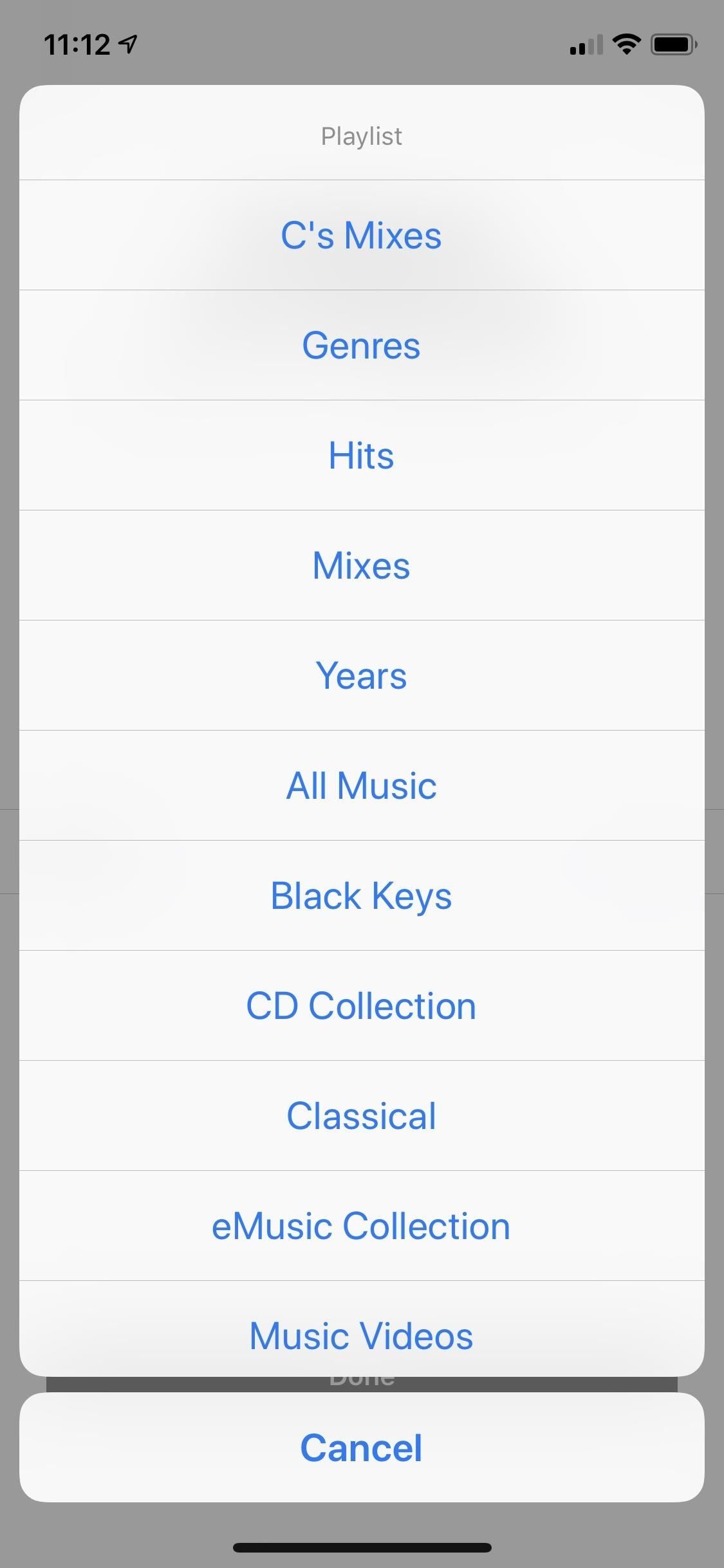Image resolution: width=724 pixels, height=1568 pixels.
Task: Tap the home indicator bar
Action: (362, 1547)
